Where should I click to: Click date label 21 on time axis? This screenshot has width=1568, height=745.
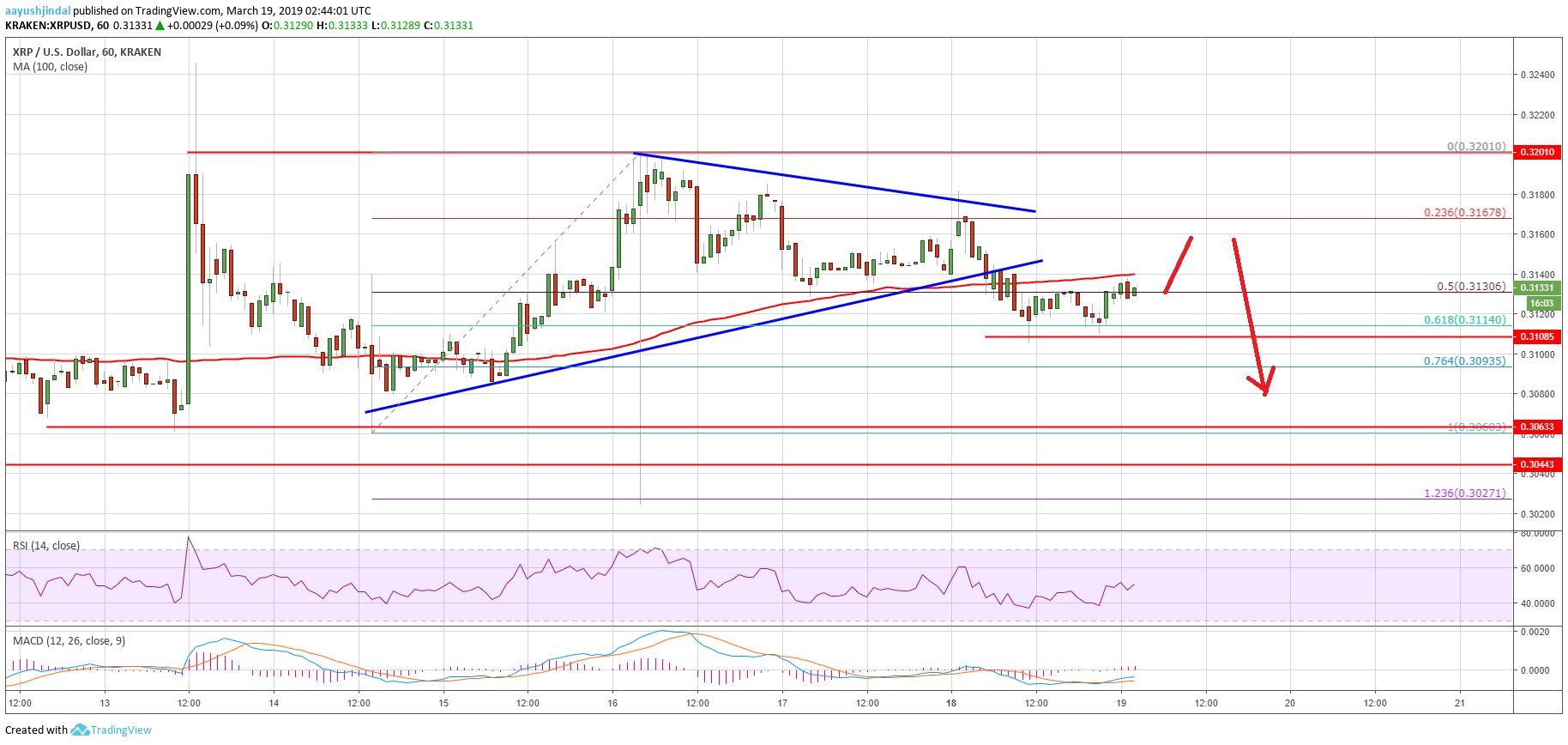click(1460, 703)
